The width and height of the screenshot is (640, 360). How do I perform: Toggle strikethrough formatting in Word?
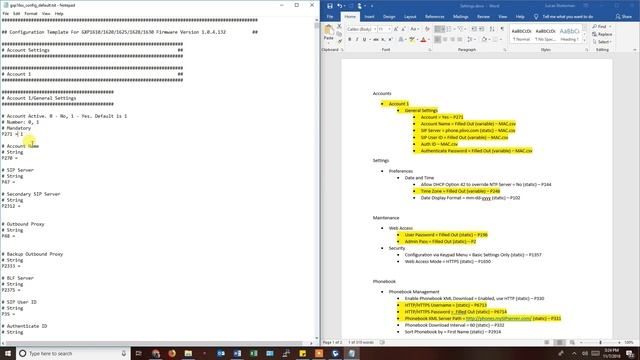pyautogui.click(x=376, y=40)
